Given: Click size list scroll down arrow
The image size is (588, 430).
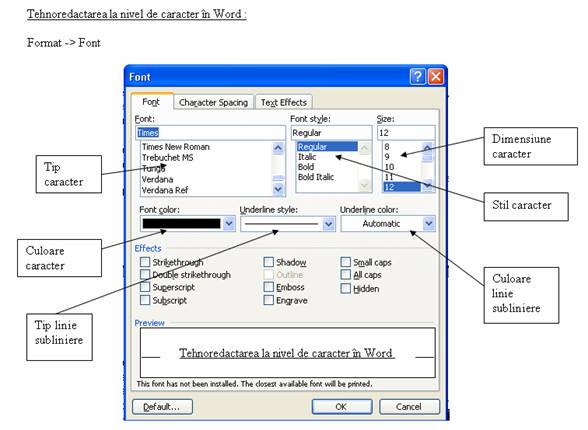Looking at the screenshot, I should coord(428,185).
